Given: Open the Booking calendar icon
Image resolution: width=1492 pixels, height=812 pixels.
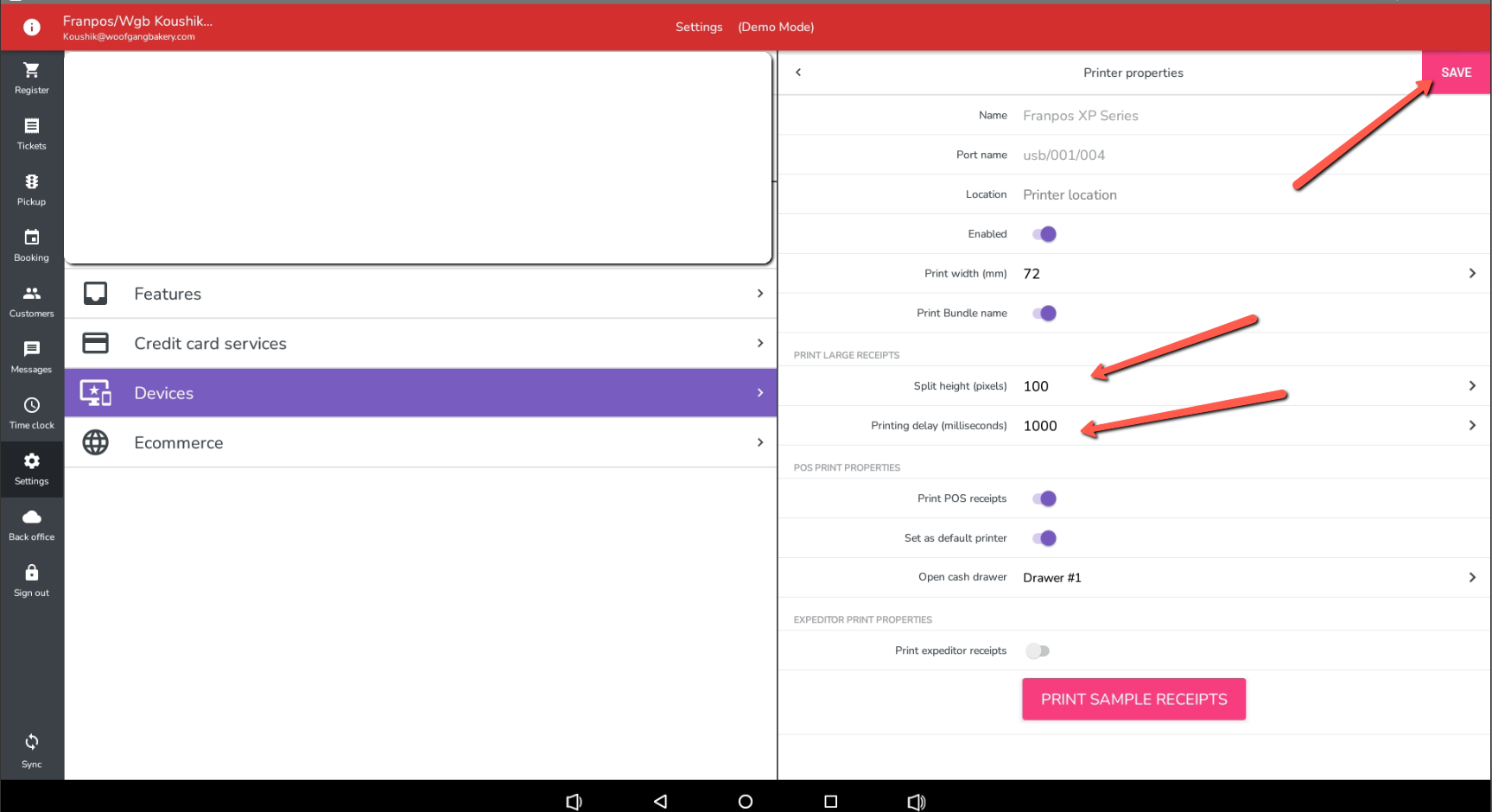Looking at the screenshot, I should [32, 238].
